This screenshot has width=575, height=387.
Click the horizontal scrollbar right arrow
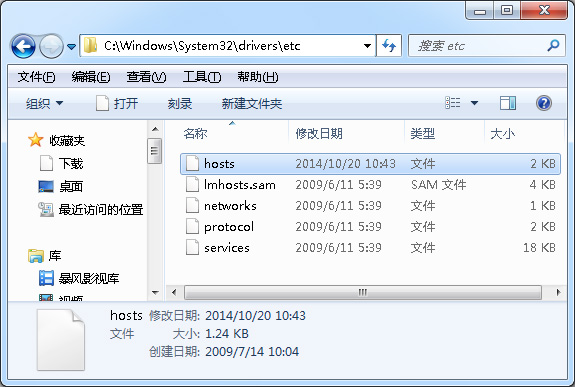pos(558,292)
